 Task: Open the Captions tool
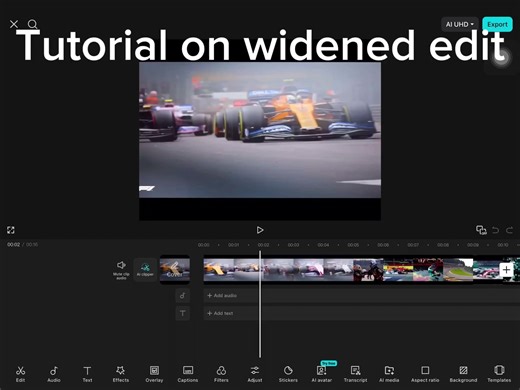click(188, 374)
